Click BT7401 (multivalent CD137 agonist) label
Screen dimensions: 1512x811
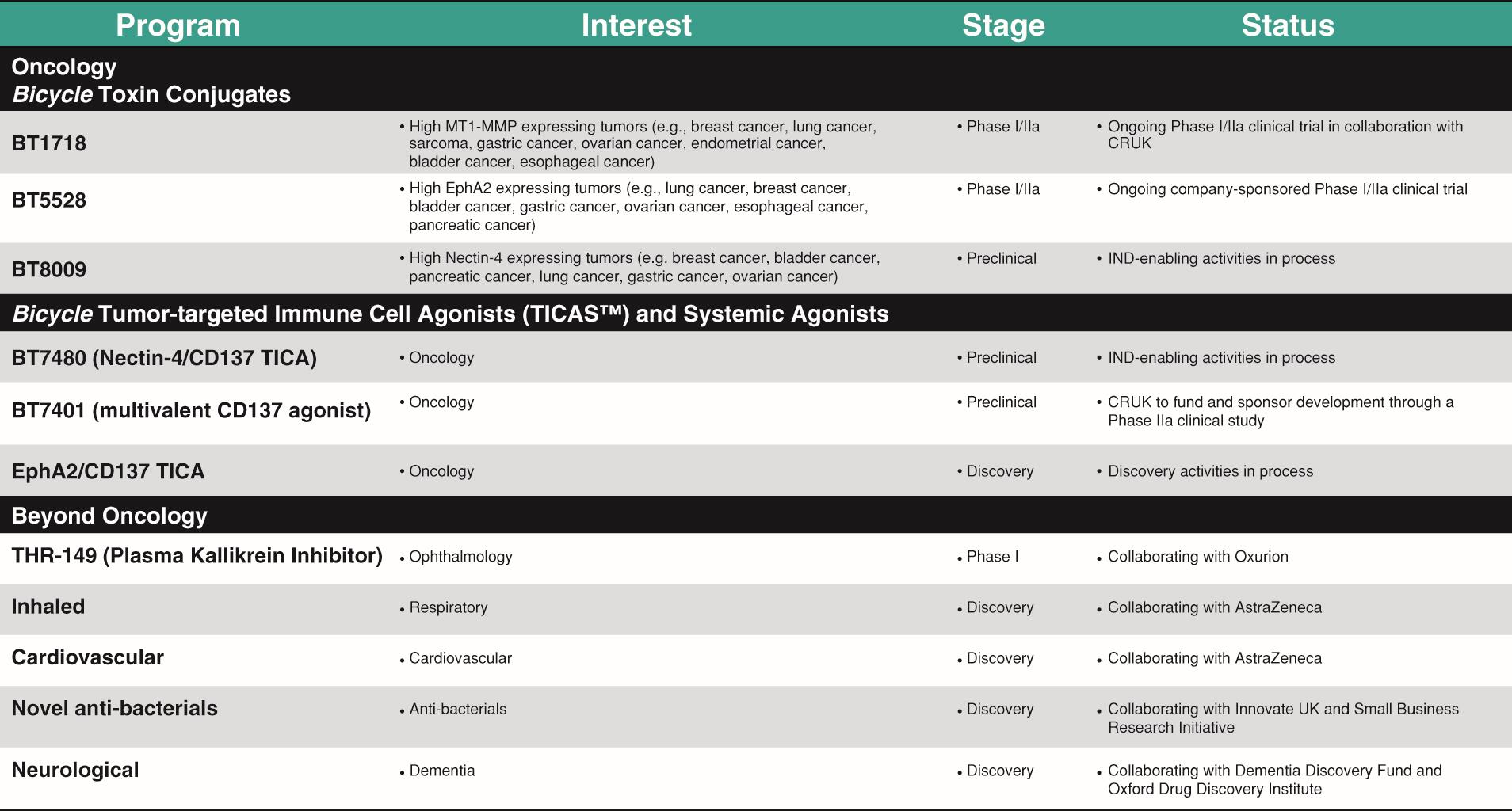coord(191,410)
